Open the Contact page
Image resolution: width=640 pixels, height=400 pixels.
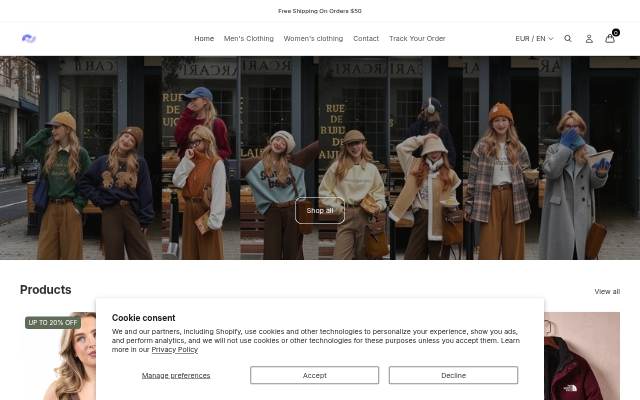(366, 38)
